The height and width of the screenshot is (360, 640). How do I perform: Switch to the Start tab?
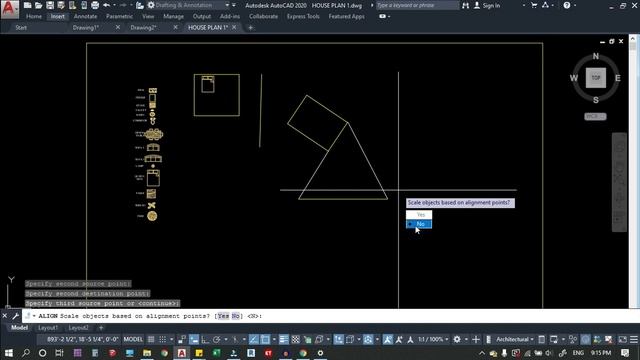(21, 27)
